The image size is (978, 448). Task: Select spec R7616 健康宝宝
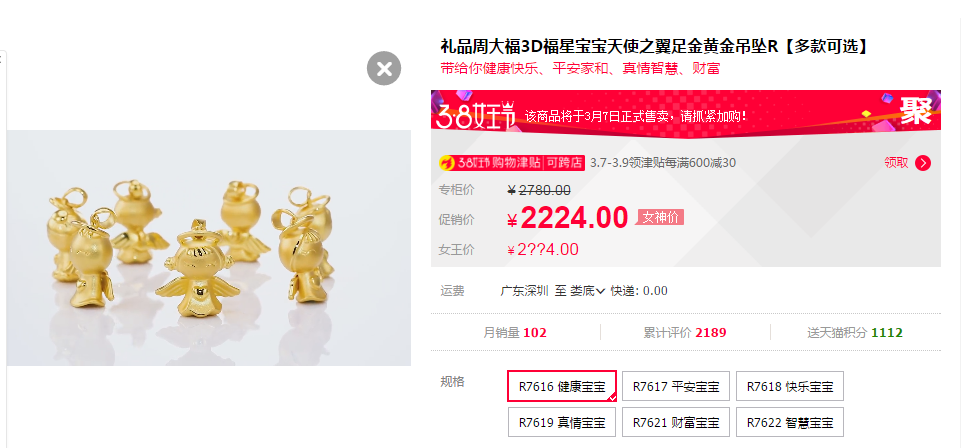click(562, 386)
